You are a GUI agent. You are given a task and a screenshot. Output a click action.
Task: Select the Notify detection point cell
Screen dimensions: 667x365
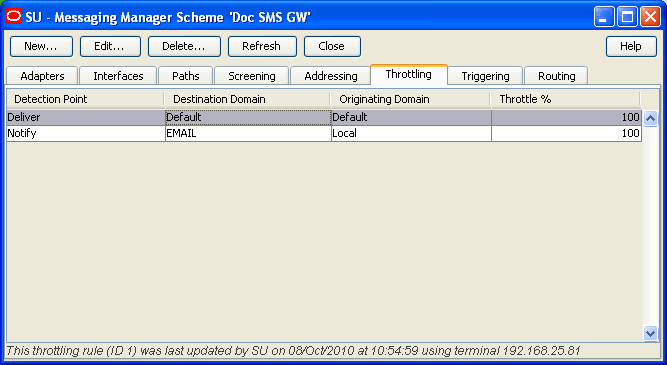(86, 133)
